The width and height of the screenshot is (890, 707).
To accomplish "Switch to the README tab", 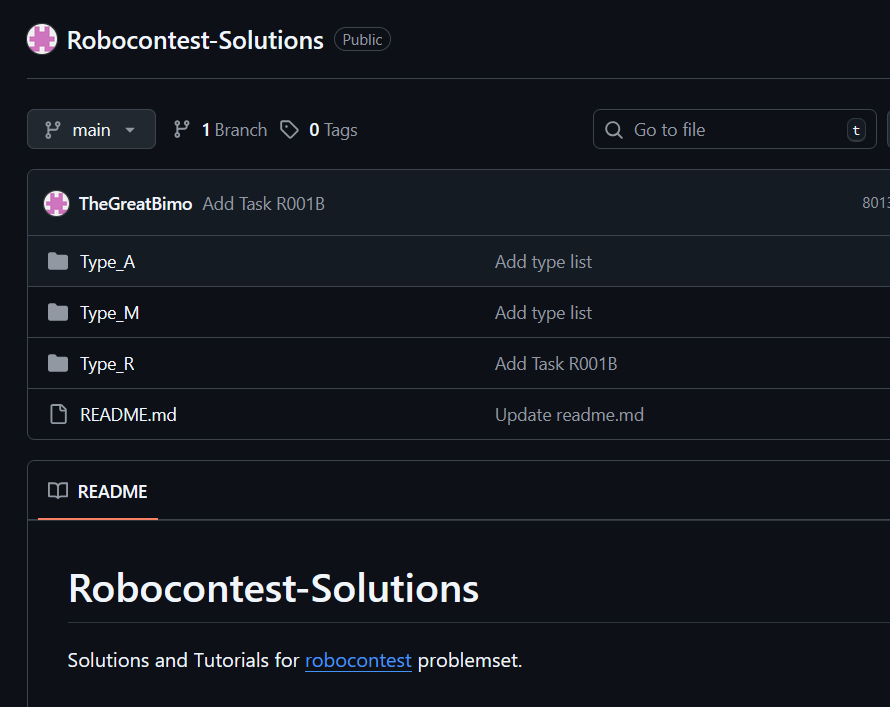I will click(x=112, y=491).
